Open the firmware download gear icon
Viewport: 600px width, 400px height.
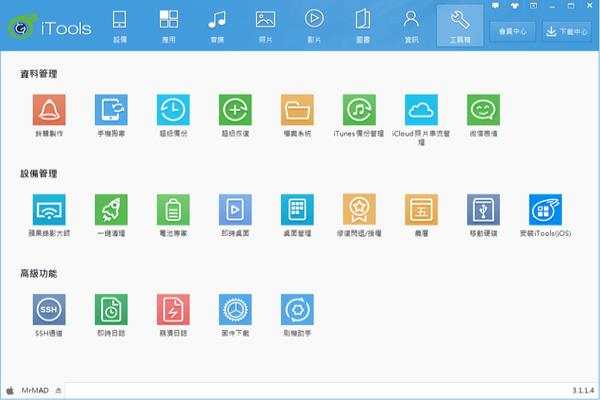(x=235, y=310)
